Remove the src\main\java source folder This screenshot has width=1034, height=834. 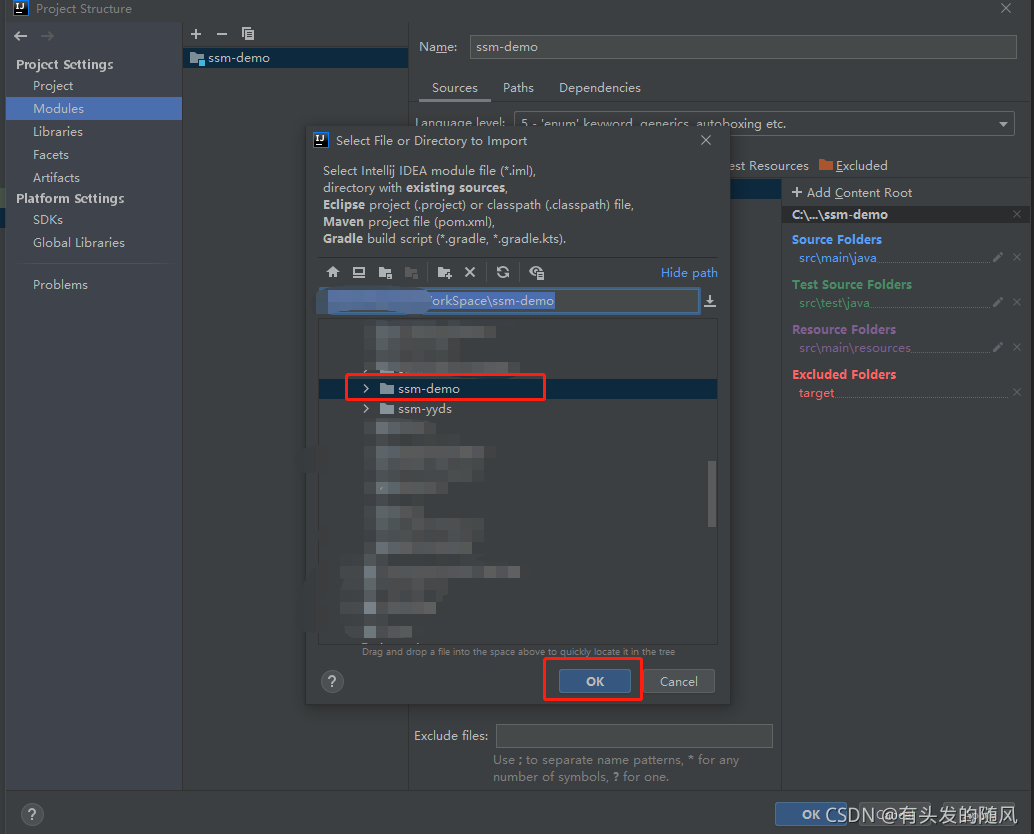[x=1017, y=257]
